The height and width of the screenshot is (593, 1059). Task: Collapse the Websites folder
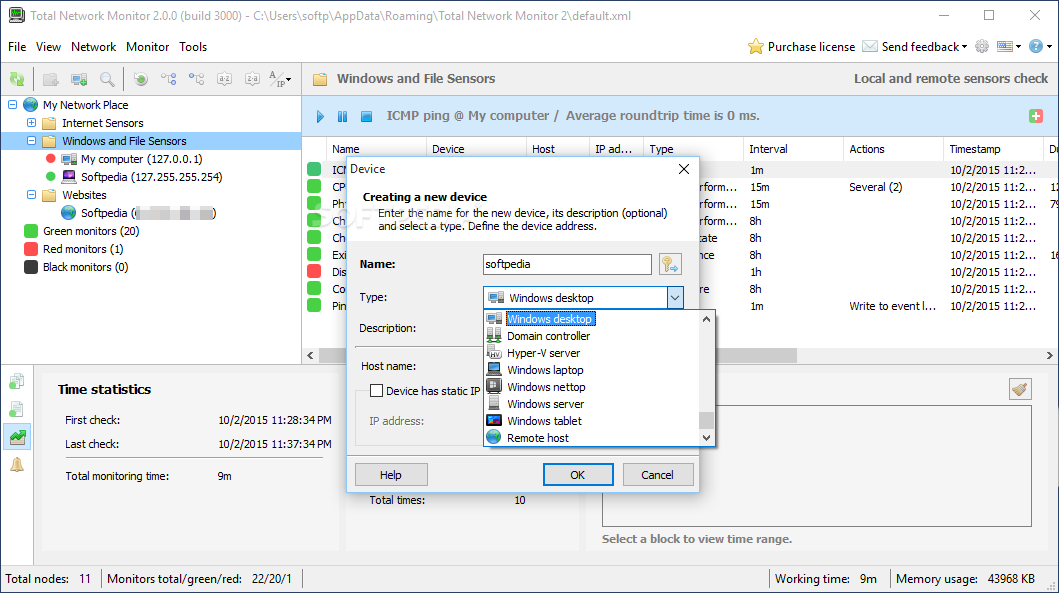point(31,195)
